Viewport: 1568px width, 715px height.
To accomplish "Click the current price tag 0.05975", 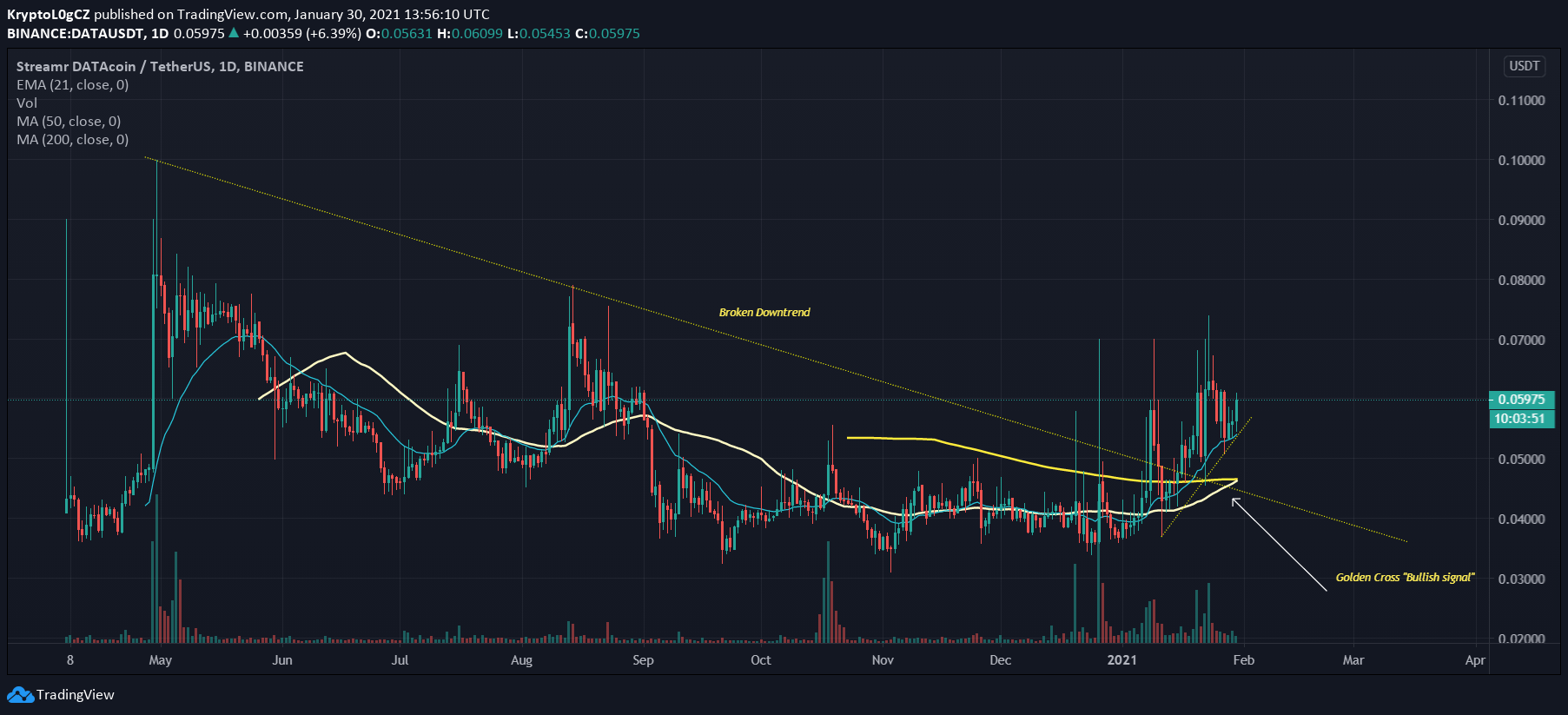I will pos(1521,400).
